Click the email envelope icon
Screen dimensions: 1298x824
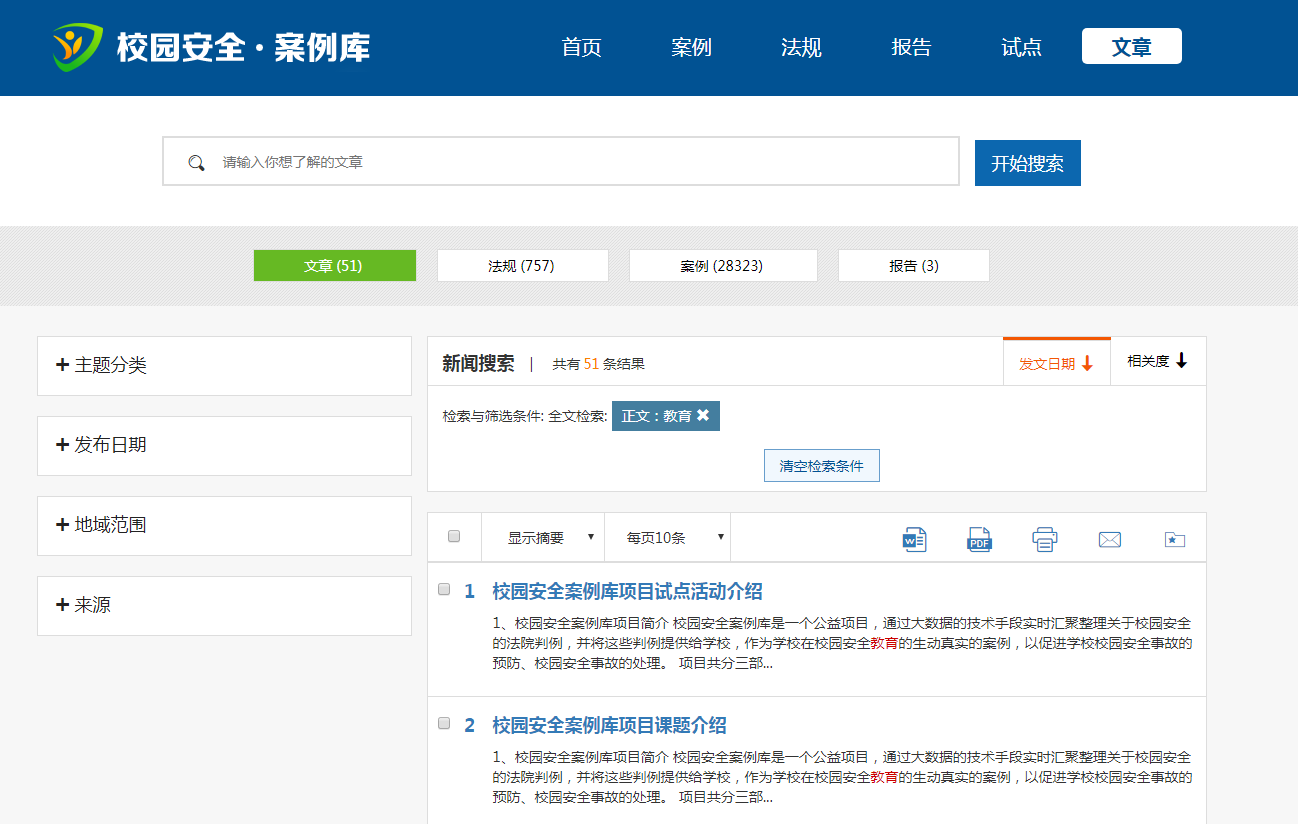click(1109, 539)
